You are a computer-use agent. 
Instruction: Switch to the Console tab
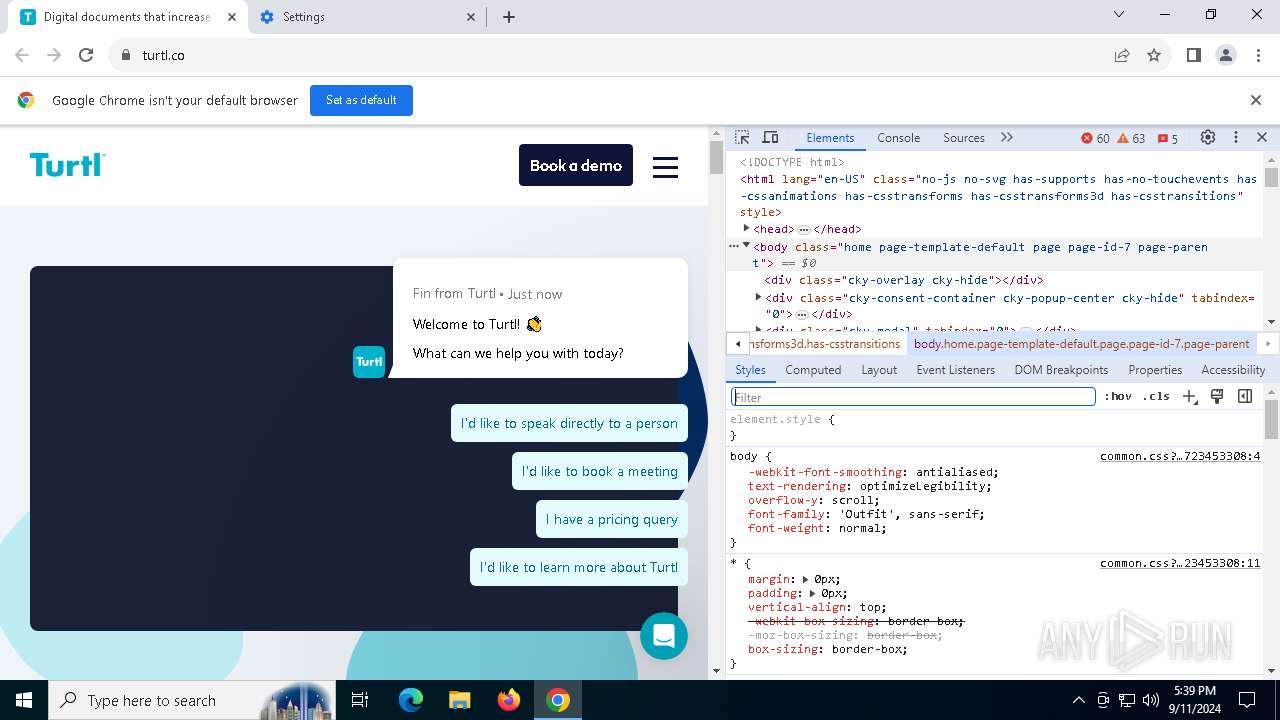tap(898, 138)
